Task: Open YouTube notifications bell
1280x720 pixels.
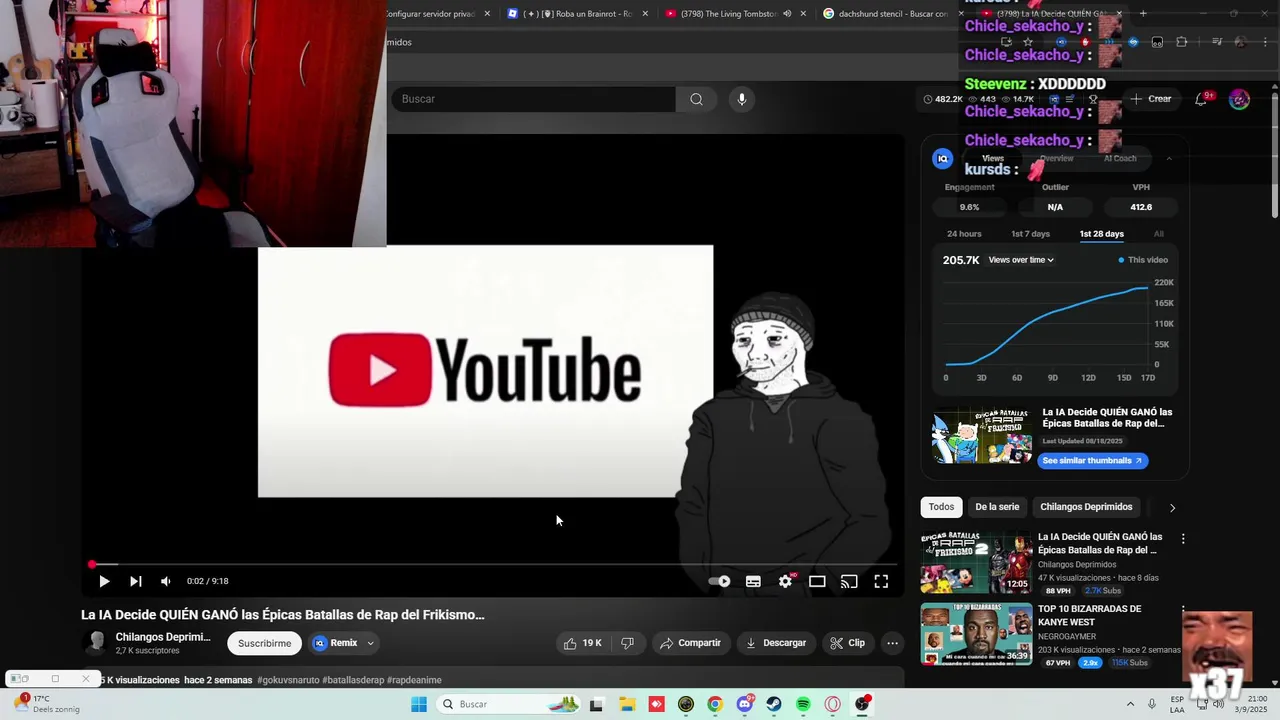Action: 1201,99
